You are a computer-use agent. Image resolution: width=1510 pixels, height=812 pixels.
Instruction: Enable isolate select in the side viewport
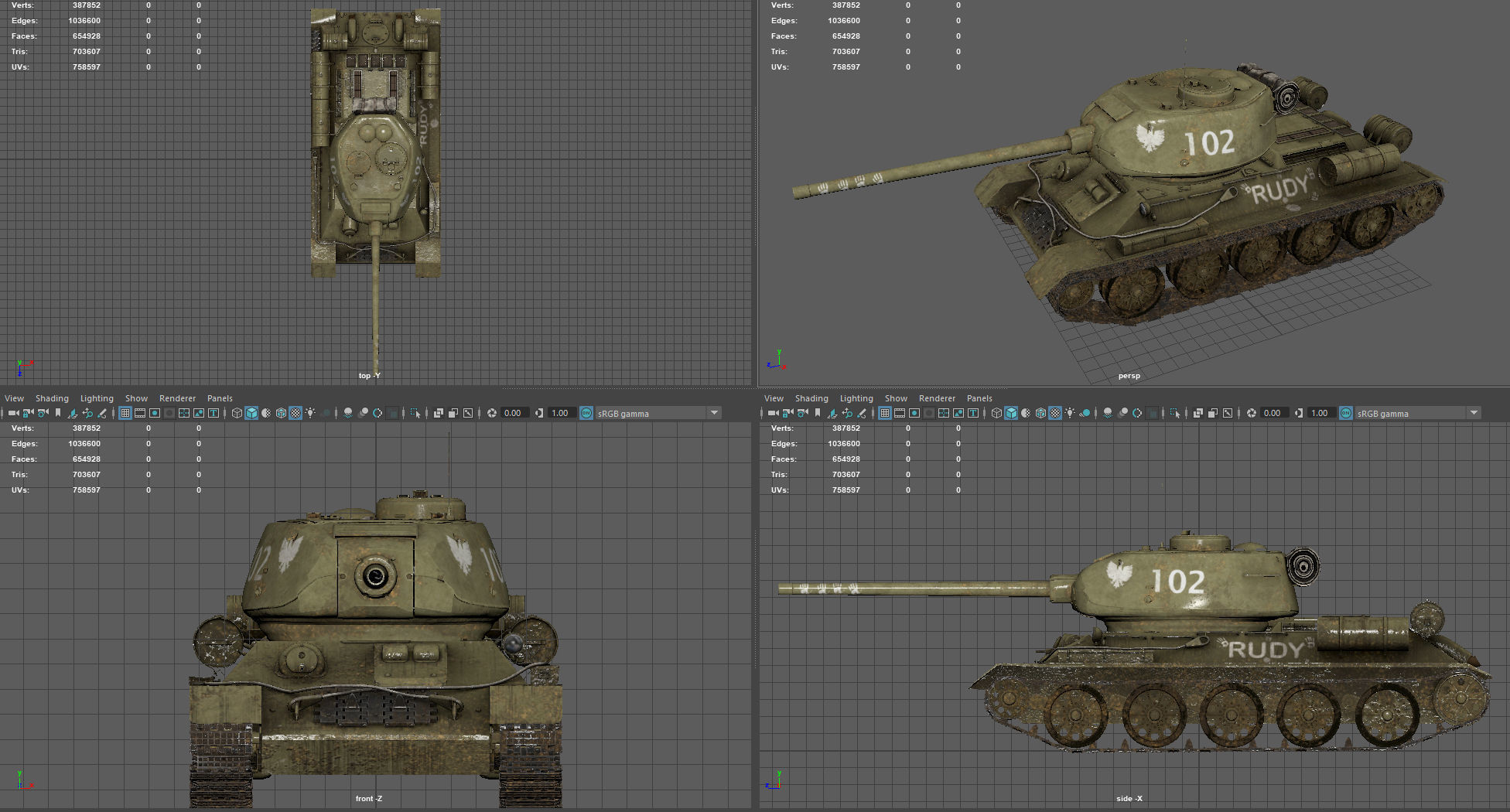(1174, 412)
